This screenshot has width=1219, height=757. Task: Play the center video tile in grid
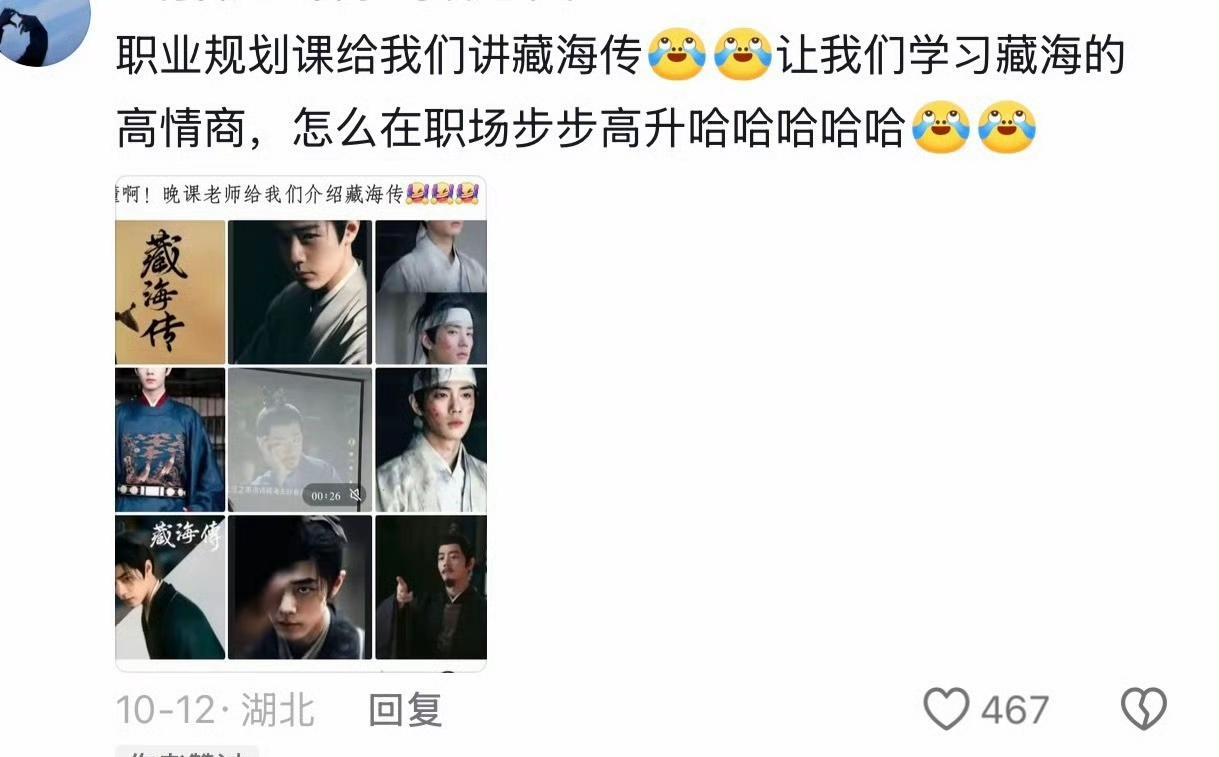pyautogui.click(x=300, y=440)
